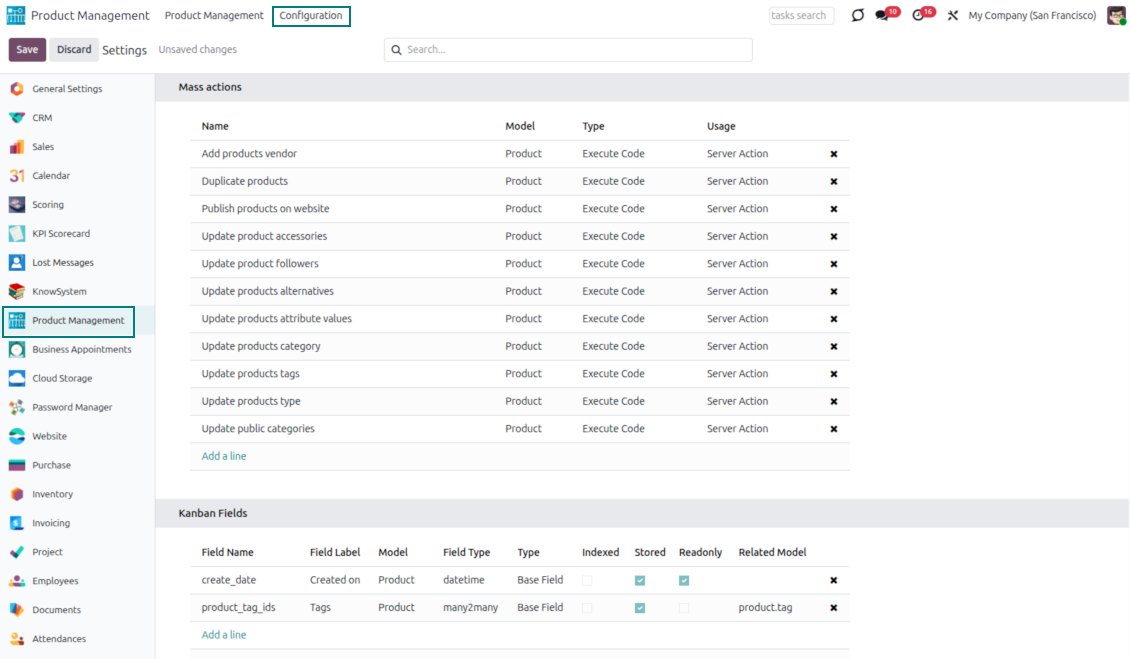1130x659 pixels.
Task: Open the discuss messages icon with badge
Action: point(883,16)
